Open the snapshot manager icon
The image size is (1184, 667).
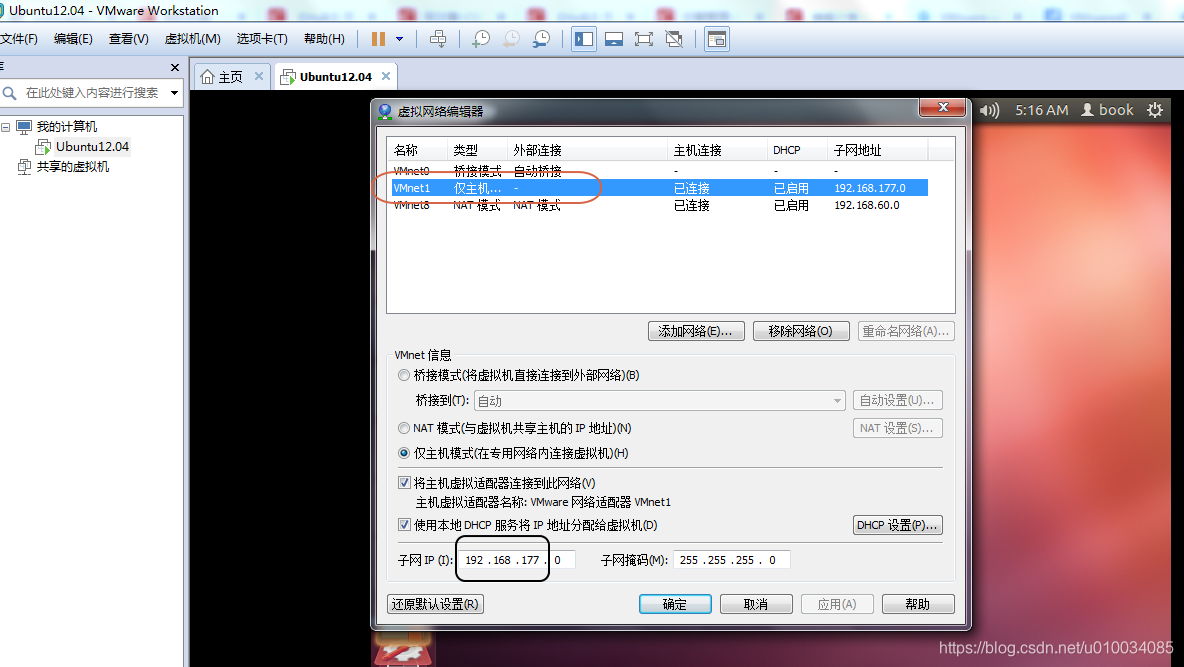(x=541, y=39)
